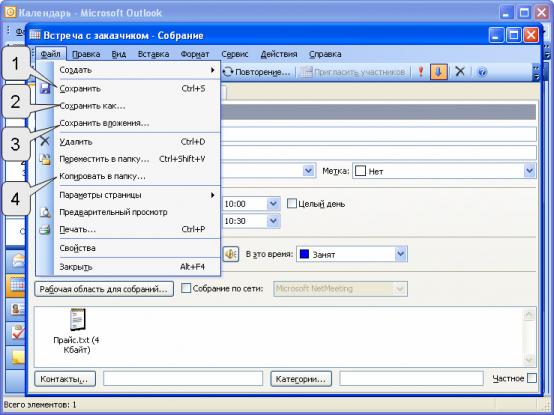Viewport: 554px width, 415px height.
Task: Click status bar text Всего элементов: 1
Action: 40,405
